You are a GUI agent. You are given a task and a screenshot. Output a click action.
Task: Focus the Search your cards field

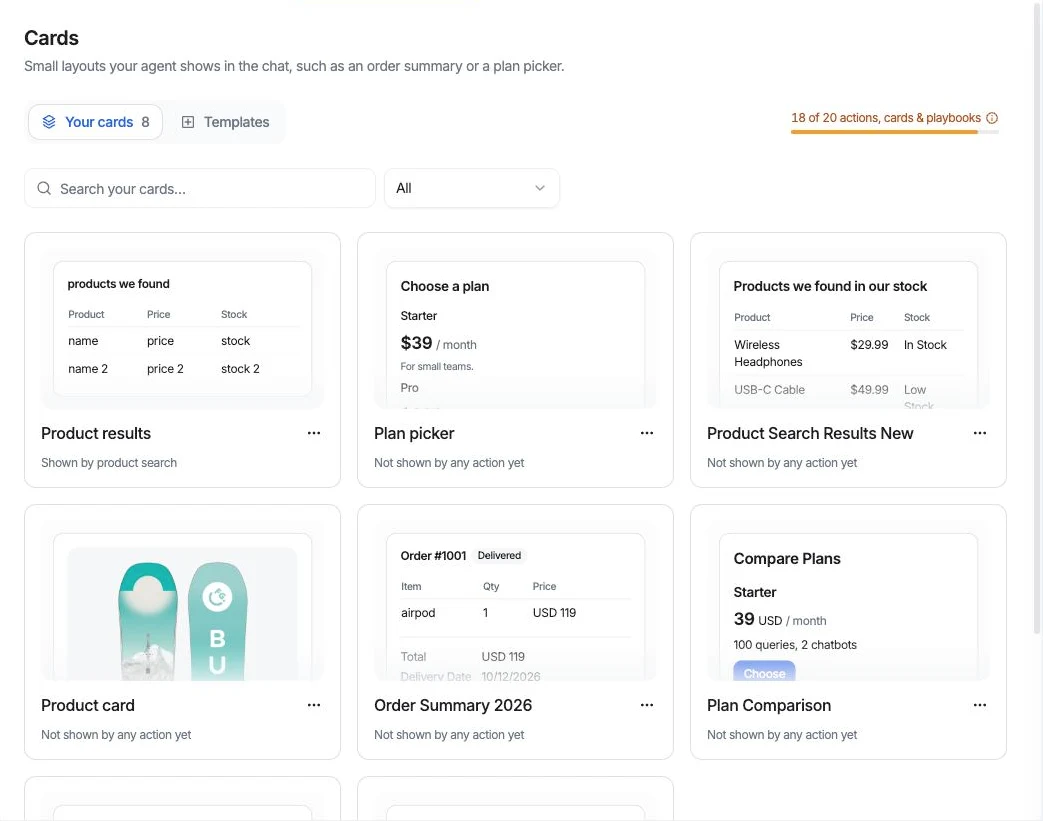[200, 188]
